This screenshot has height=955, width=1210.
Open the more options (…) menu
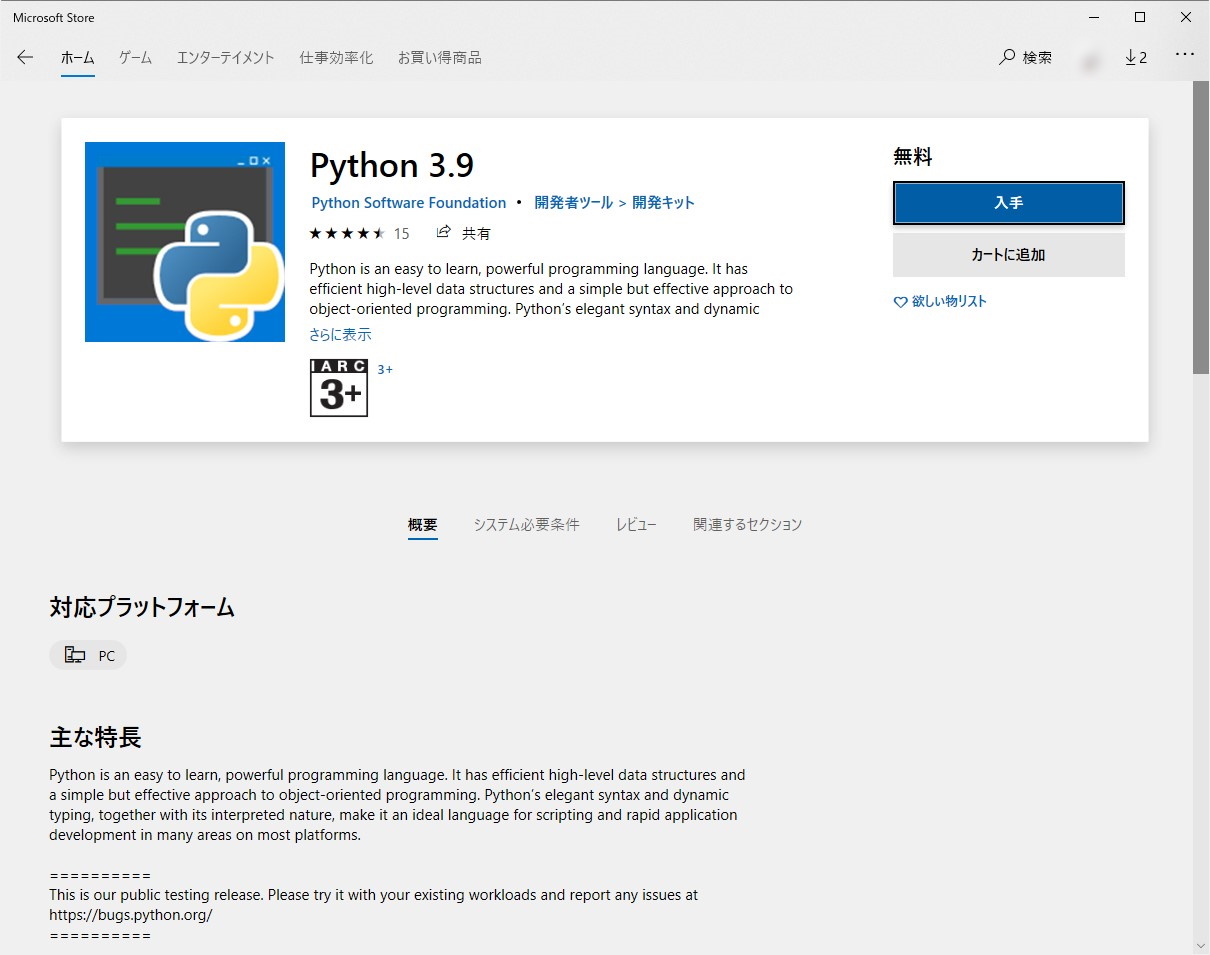pos(1185,57)
